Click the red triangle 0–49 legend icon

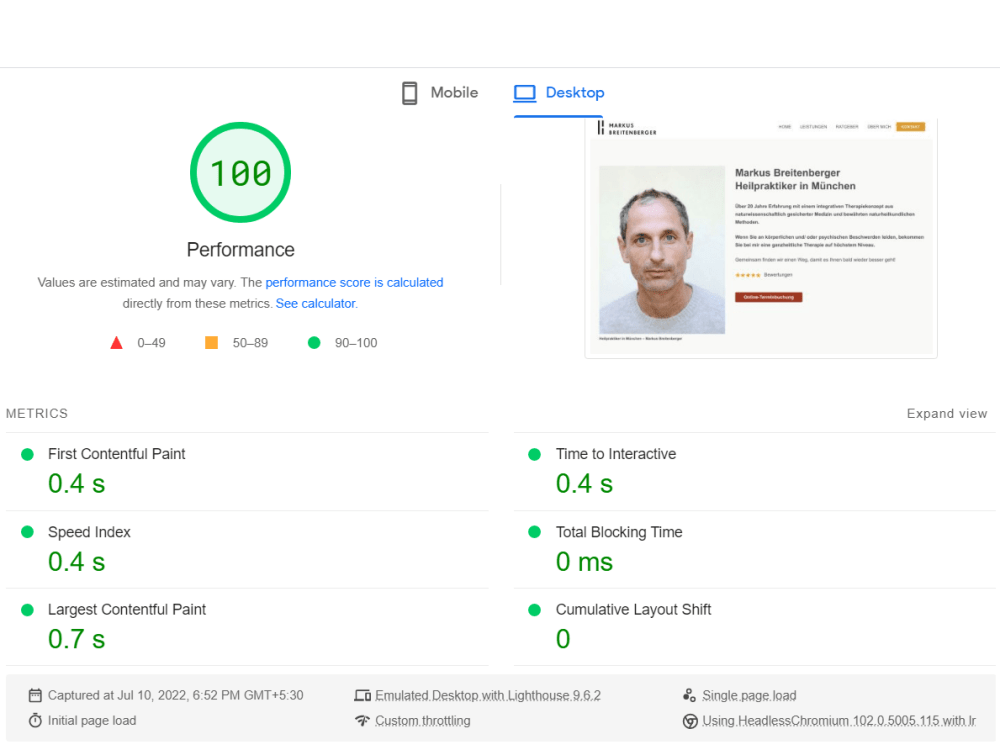pos(116,343)
